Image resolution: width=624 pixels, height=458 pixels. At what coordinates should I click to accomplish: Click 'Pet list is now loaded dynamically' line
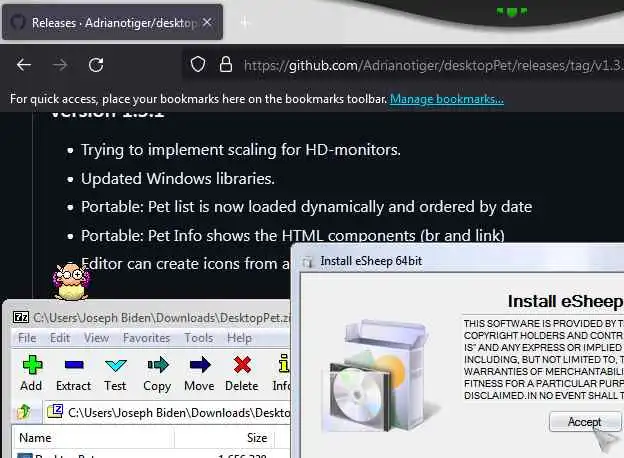tap(306, 207)
